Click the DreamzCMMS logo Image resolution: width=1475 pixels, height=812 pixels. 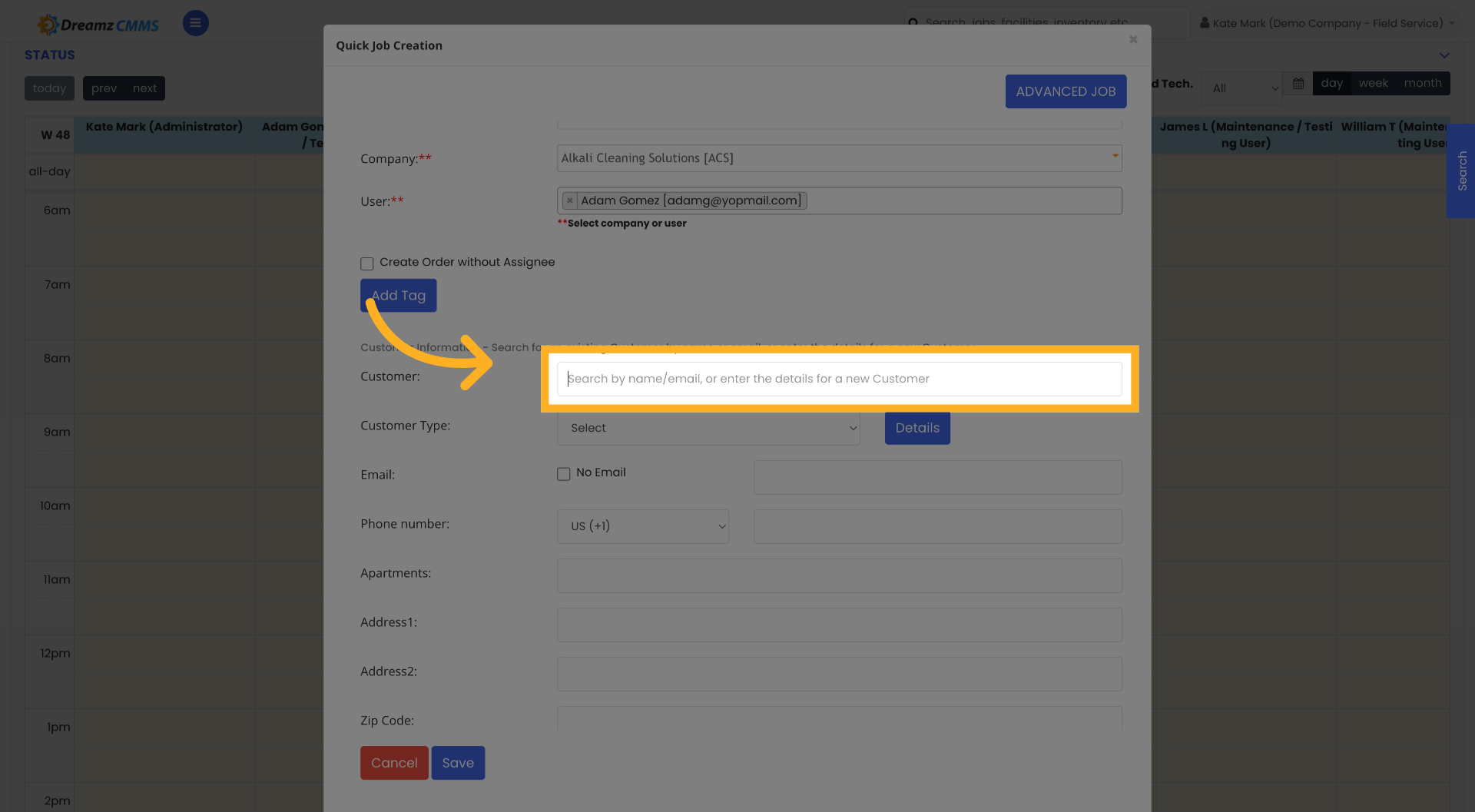click(x=98, y=23)
